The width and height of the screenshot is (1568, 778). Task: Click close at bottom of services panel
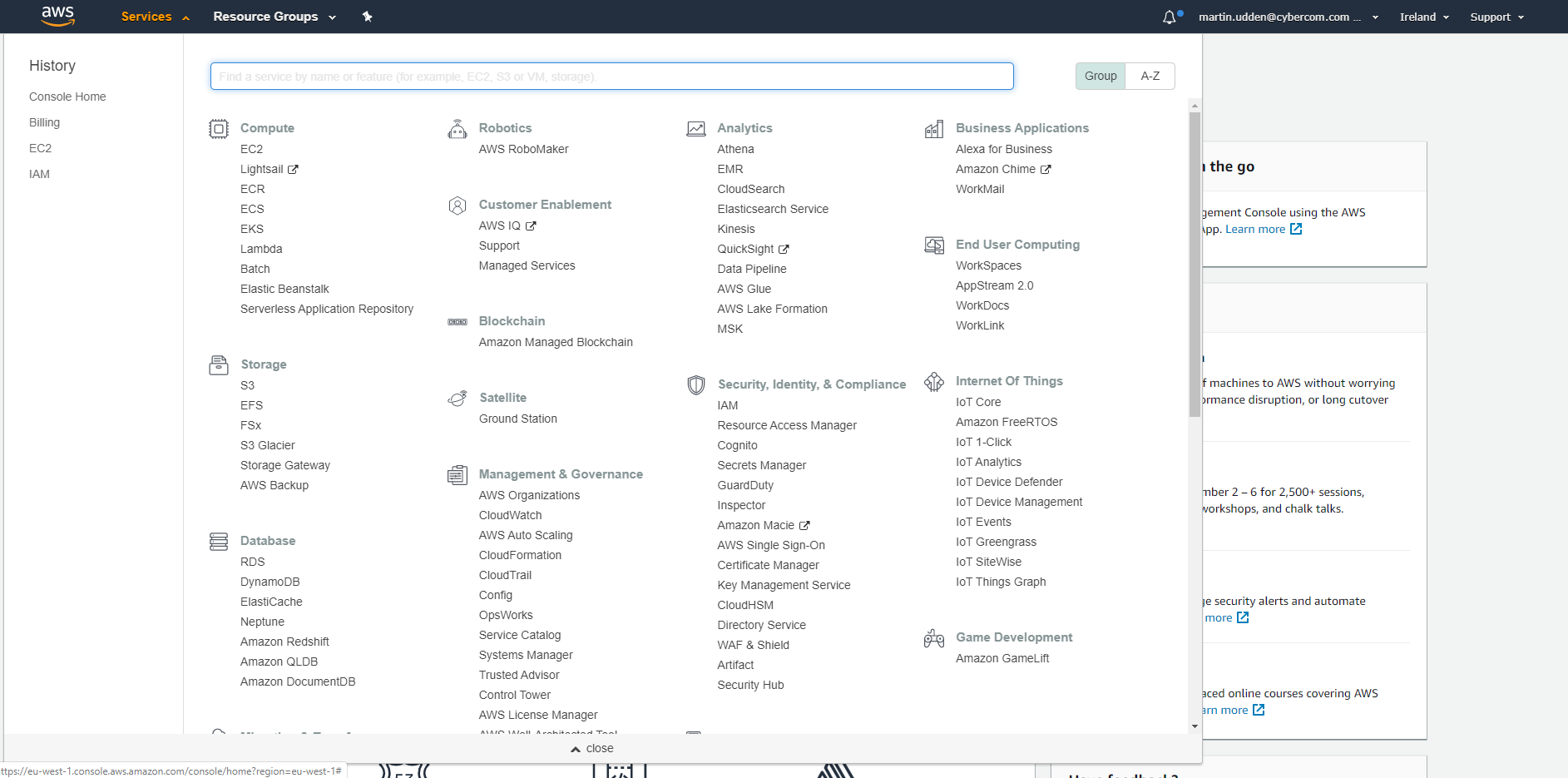pyautogui.click(x=592, y=749)
